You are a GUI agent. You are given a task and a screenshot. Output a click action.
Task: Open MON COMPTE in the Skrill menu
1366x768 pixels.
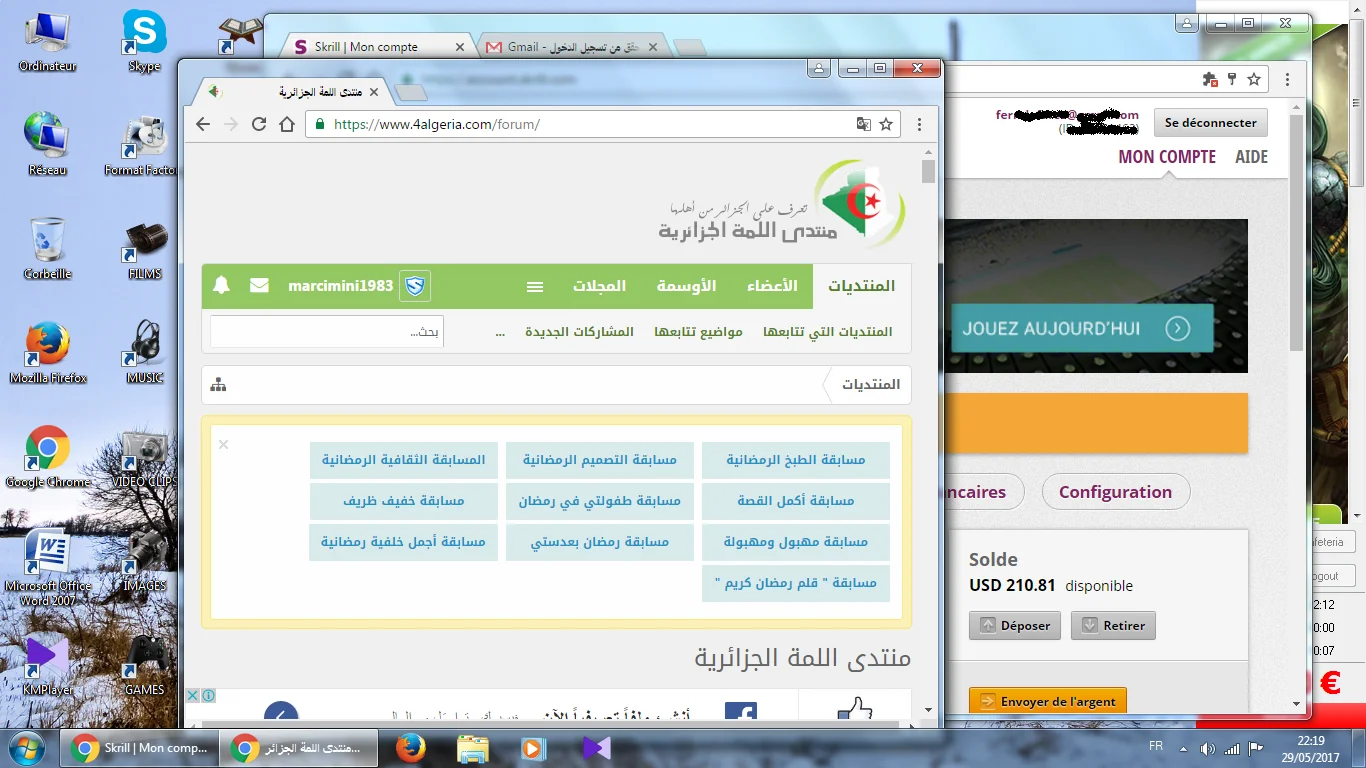[x=1167, y=157]
